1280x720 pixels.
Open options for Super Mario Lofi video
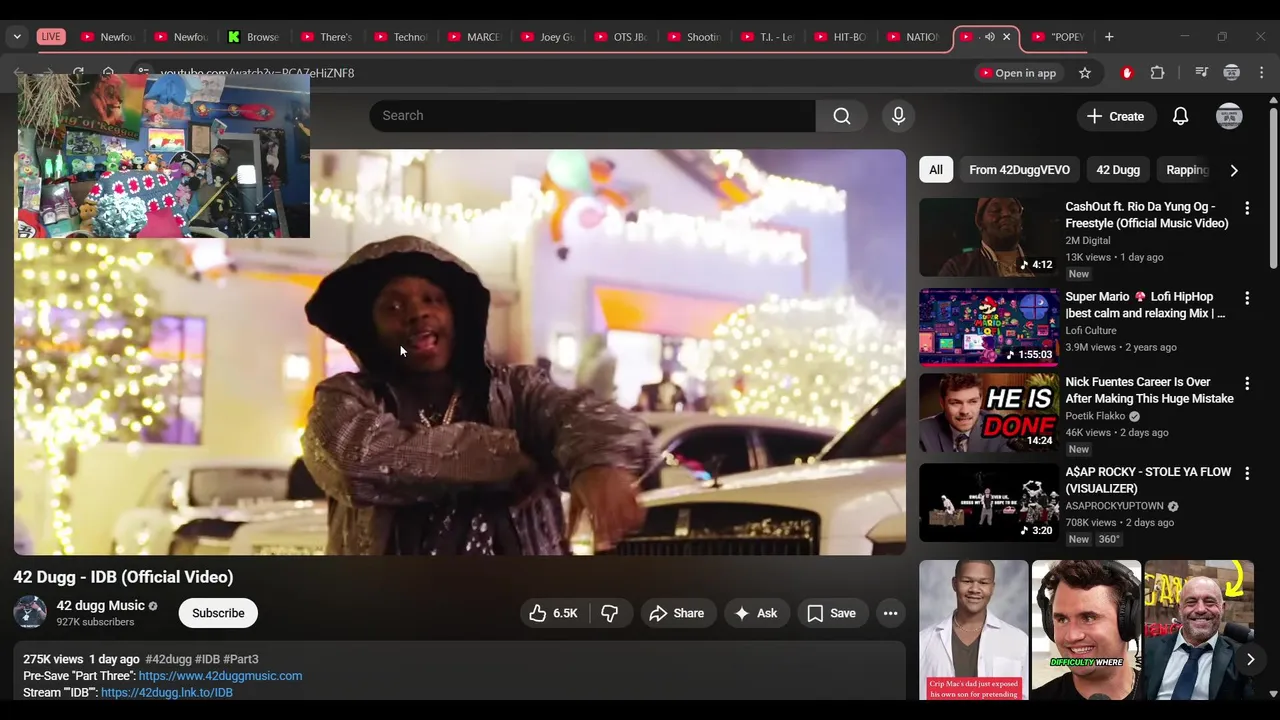pyautogui.click(x=1247, y=298)
